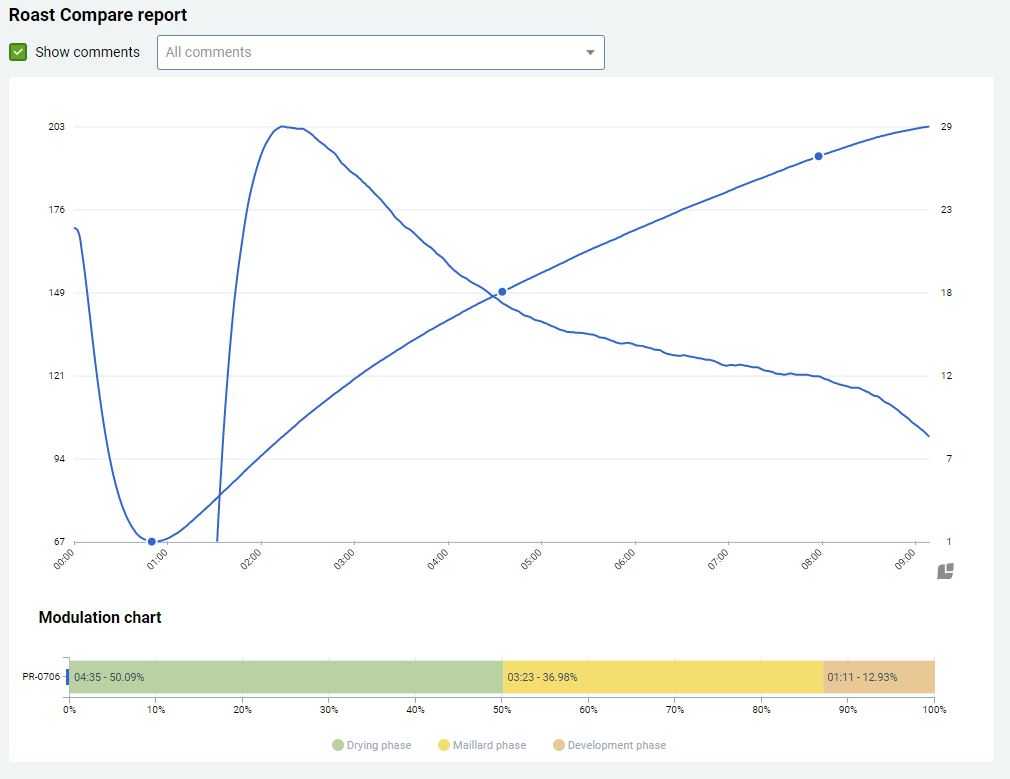The height and width of the screenshot is (779, 1010).
Task: Select the turning point marker near 01:00
Action: [x=152, y=542]
